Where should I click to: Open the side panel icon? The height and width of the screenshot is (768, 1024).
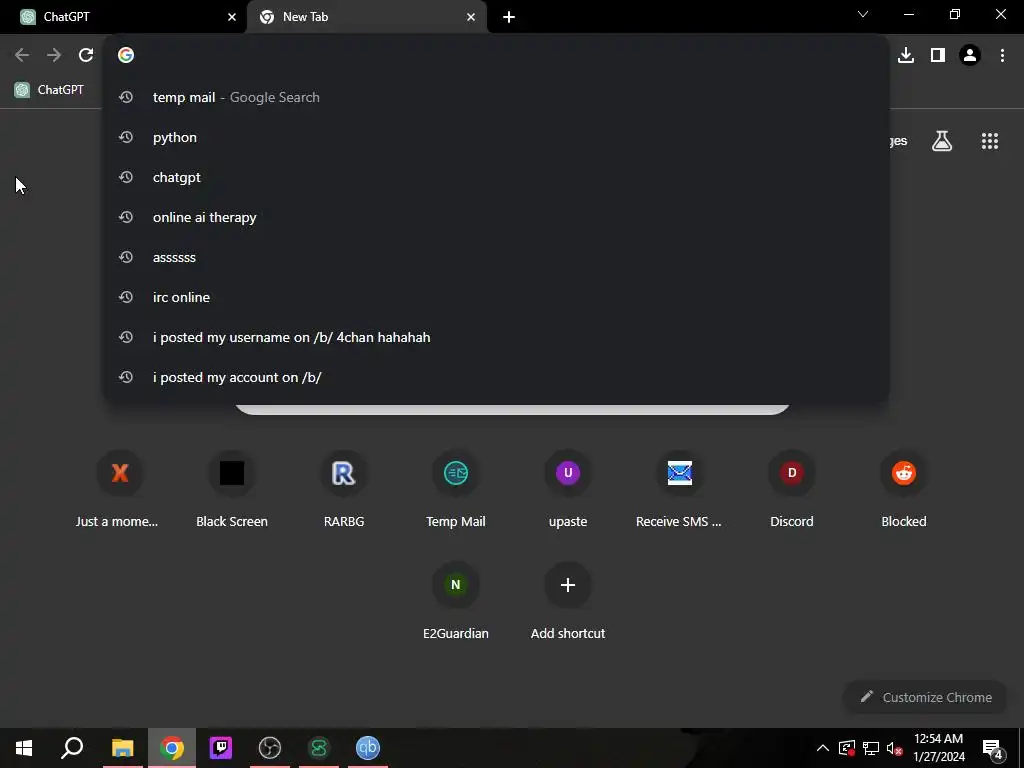tap(938, 55)
